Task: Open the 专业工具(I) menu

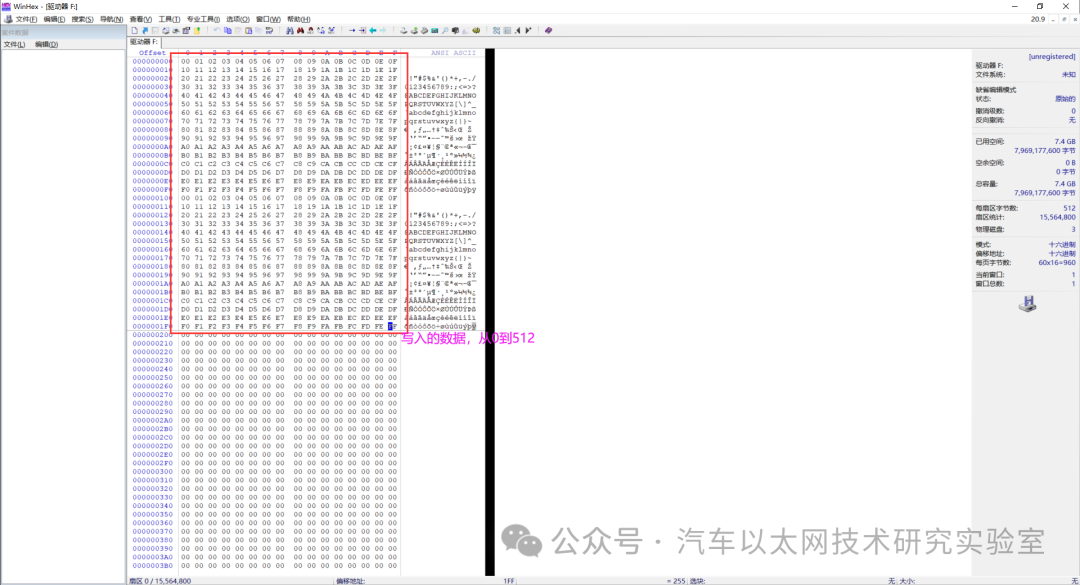Action: coord(203,19)
